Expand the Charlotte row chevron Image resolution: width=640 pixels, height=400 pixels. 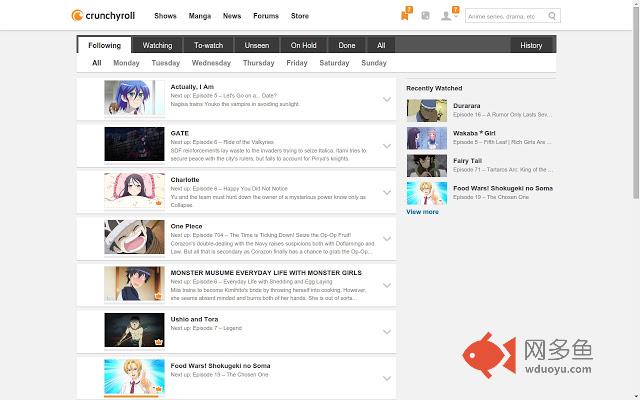[x=387, y=192]
